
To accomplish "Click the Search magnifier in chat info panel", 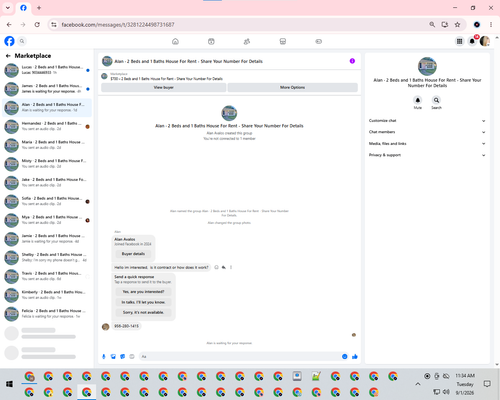I will click(x=436, y=100).
